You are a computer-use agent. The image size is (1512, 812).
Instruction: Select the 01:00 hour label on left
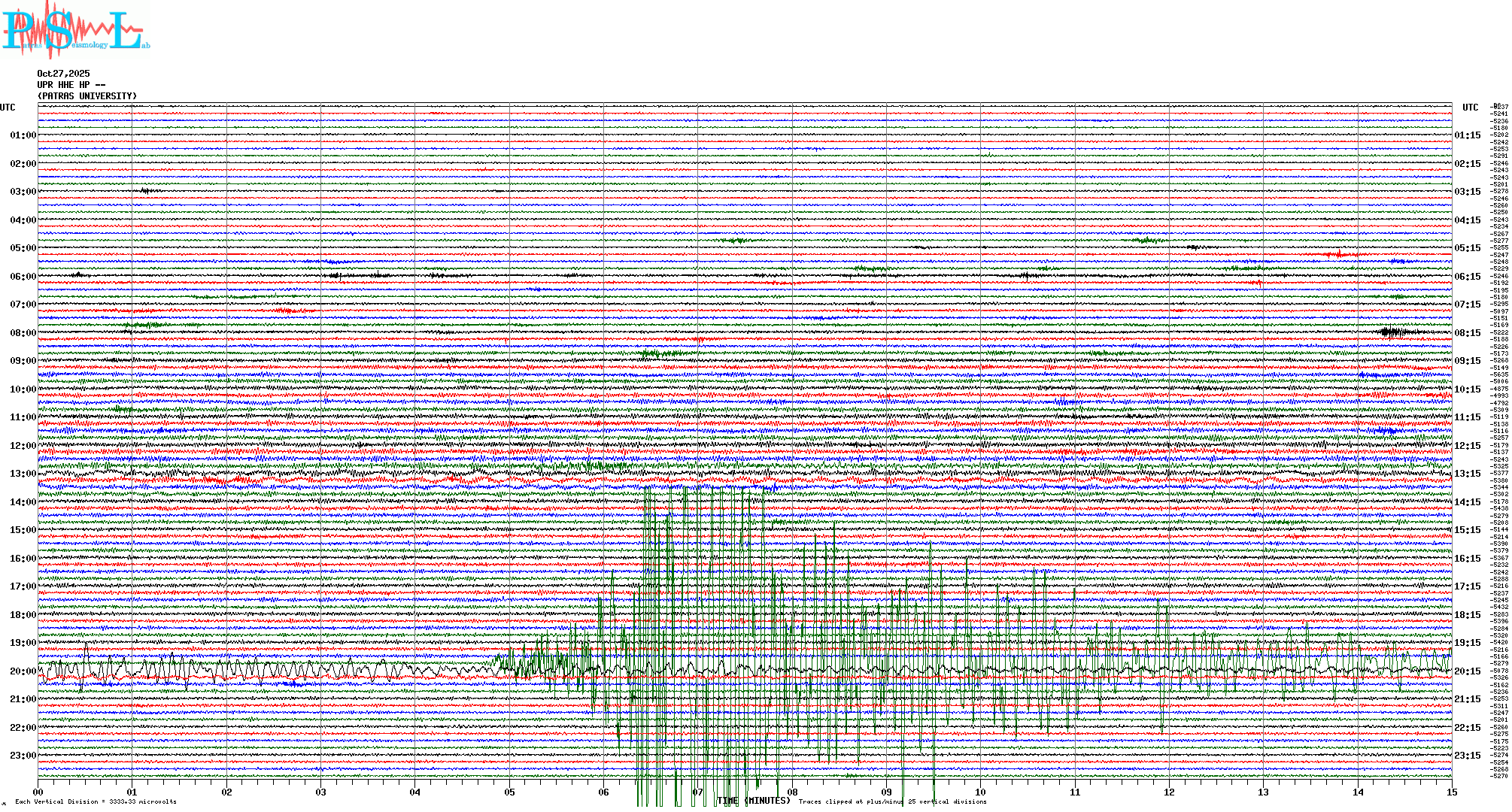[23, 135]
